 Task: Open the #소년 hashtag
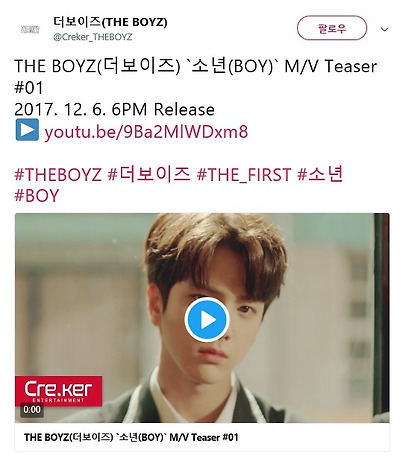320,174
